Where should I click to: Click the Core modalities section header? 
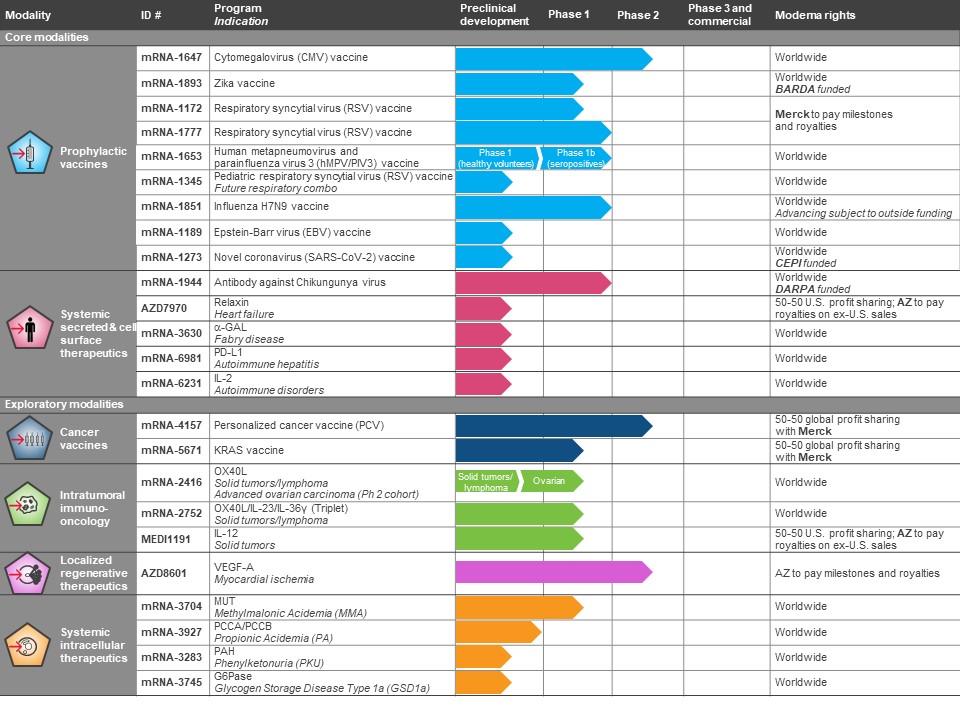[x=47, y=37]
